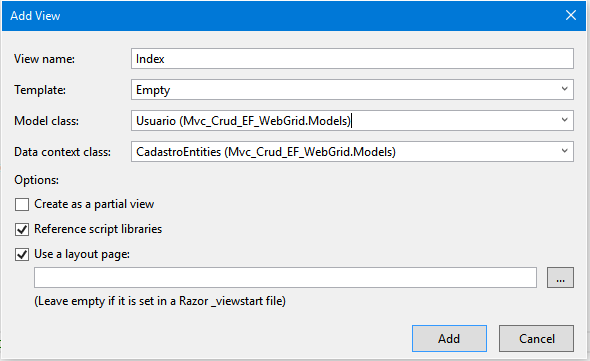Click the Add button
The height and width of the screenshot is (361, 590).
pos(449,339)
